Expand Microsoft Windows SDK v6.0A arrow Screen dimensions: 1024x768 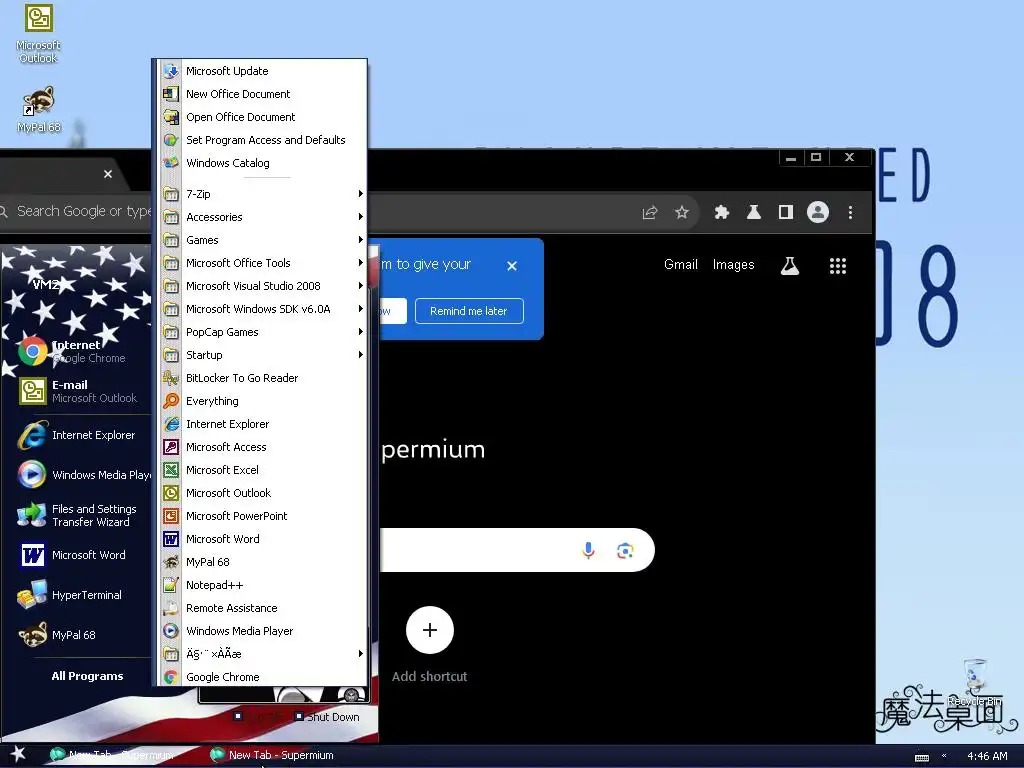360,308
